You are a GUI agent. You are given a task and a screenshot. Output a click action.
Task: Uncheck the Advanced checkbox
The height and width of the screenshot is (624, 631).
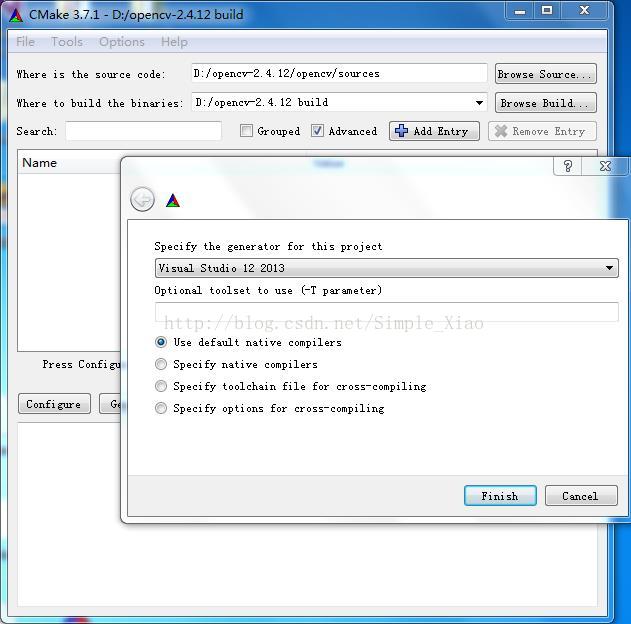317,131
